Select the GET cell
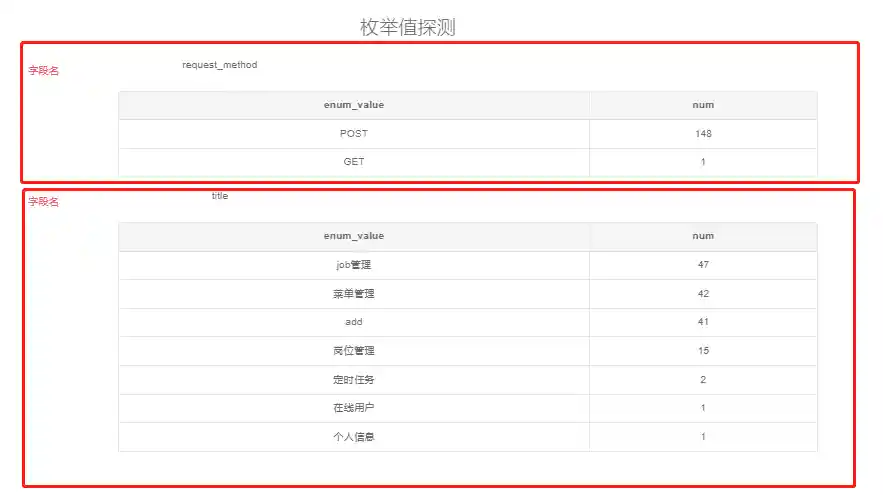The image size is (883, 495). tap(354, 162)
